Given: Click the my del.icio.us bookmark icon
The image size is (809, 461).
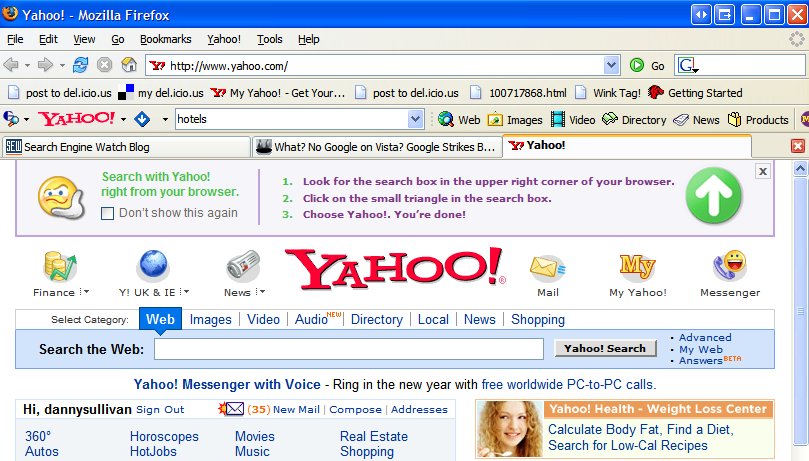Looking at the screenshot, I should [x=126, y=93].
